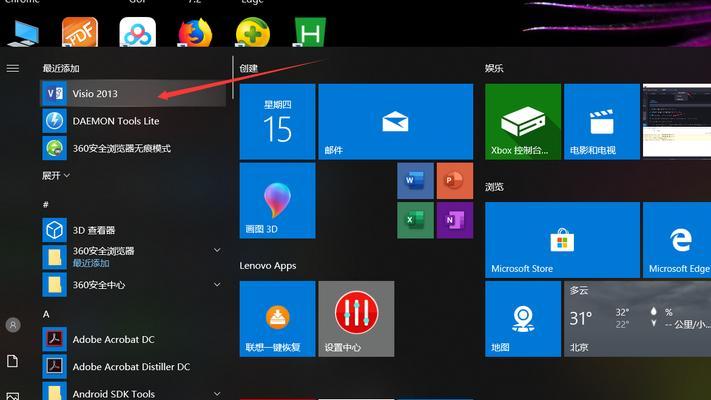Open Visio 2013 from recently added list

tap(133, 93)
